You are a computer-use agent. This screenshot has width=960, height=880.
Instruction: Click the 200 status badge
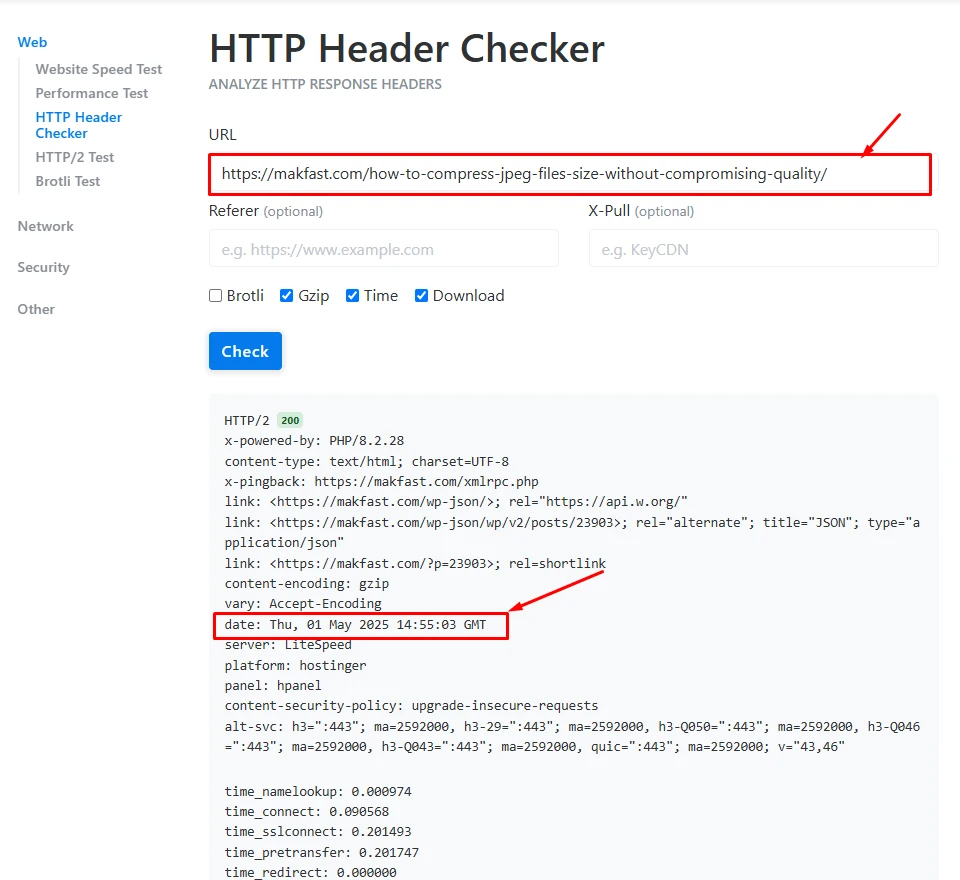coord(290,421)
